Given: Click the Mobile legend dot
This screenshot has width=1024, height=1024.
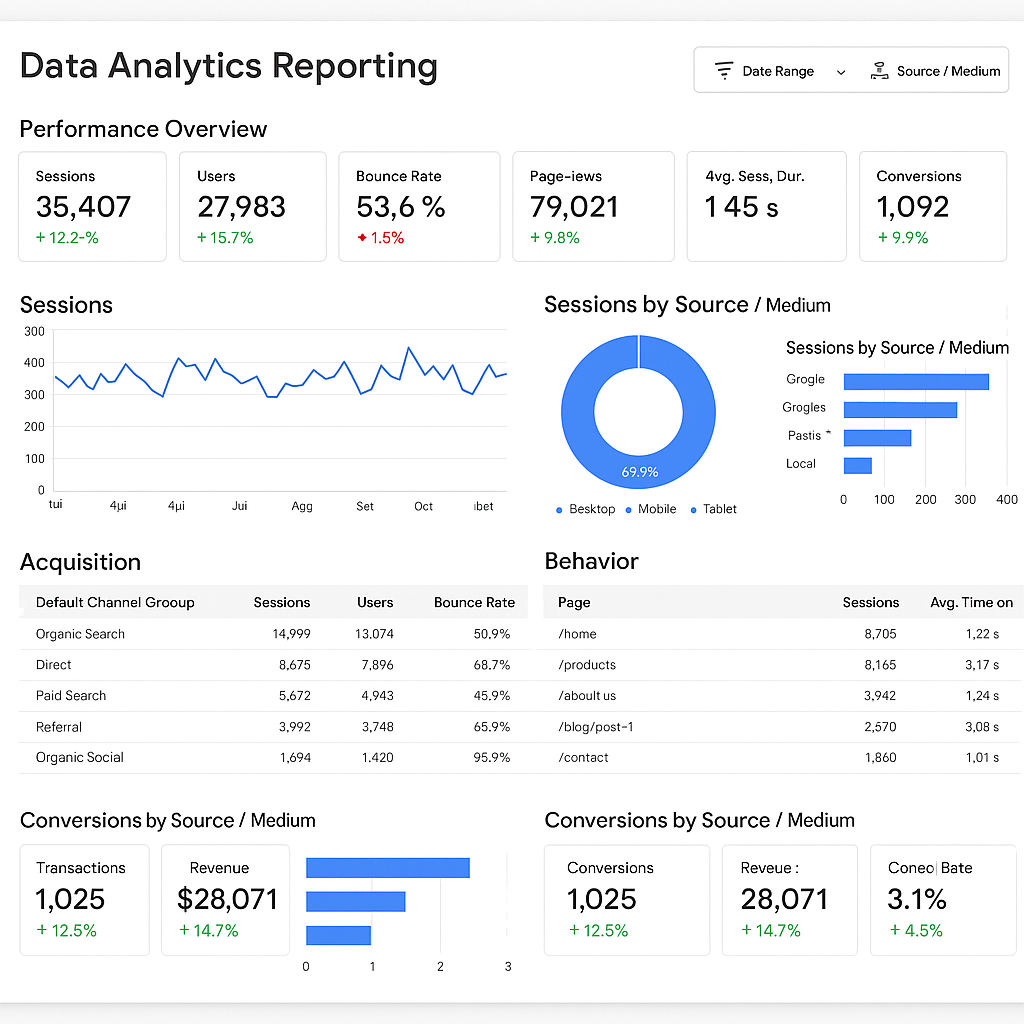Looking at the screenshot, I should [x=628, y=510].
